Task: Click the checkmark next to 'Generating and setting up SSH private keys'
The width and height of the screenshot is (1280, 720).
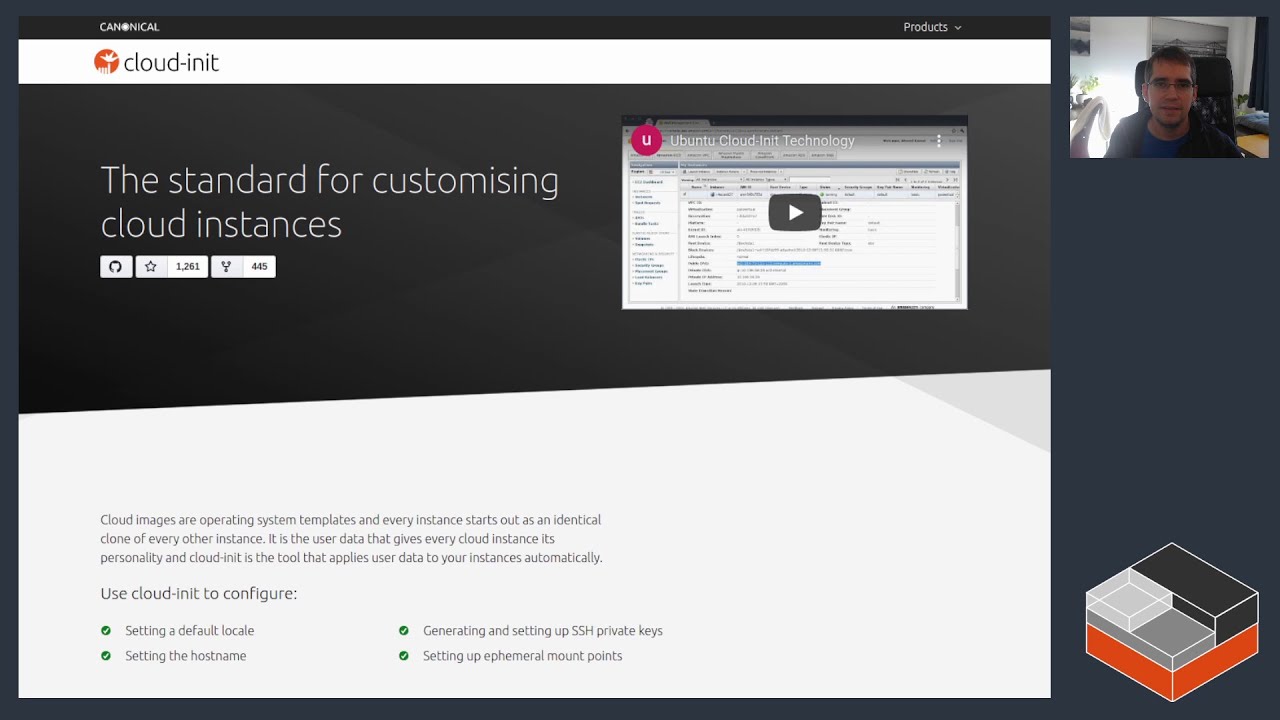Action: point(404,631)
